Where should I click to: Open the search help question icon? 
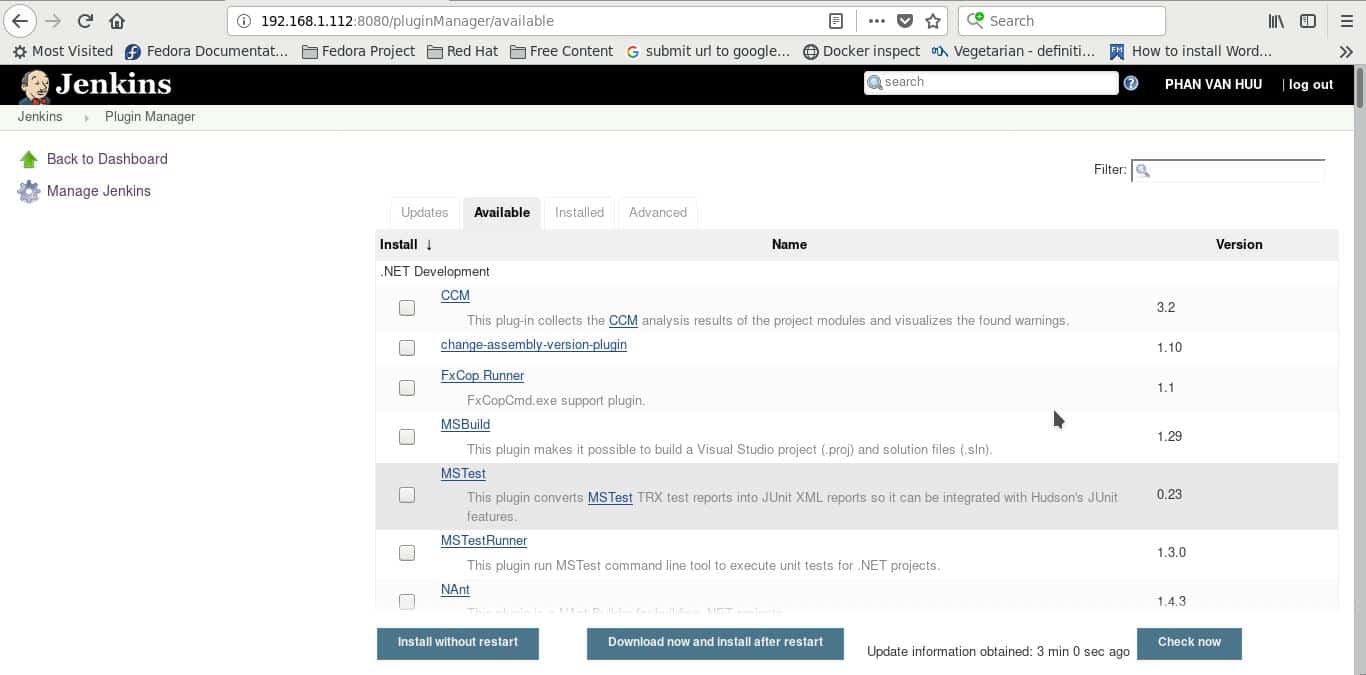pyautogui.click(x=1131, y=84)
